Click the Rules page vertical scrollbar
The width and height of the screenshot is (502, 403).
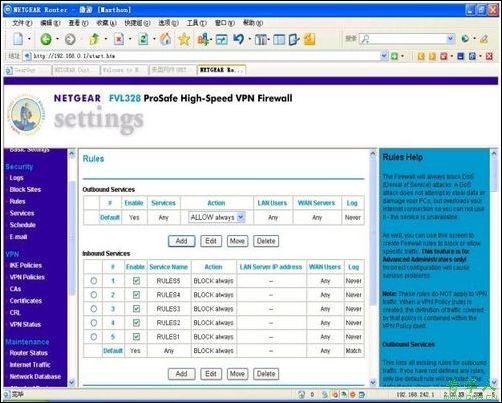point(373,268)
